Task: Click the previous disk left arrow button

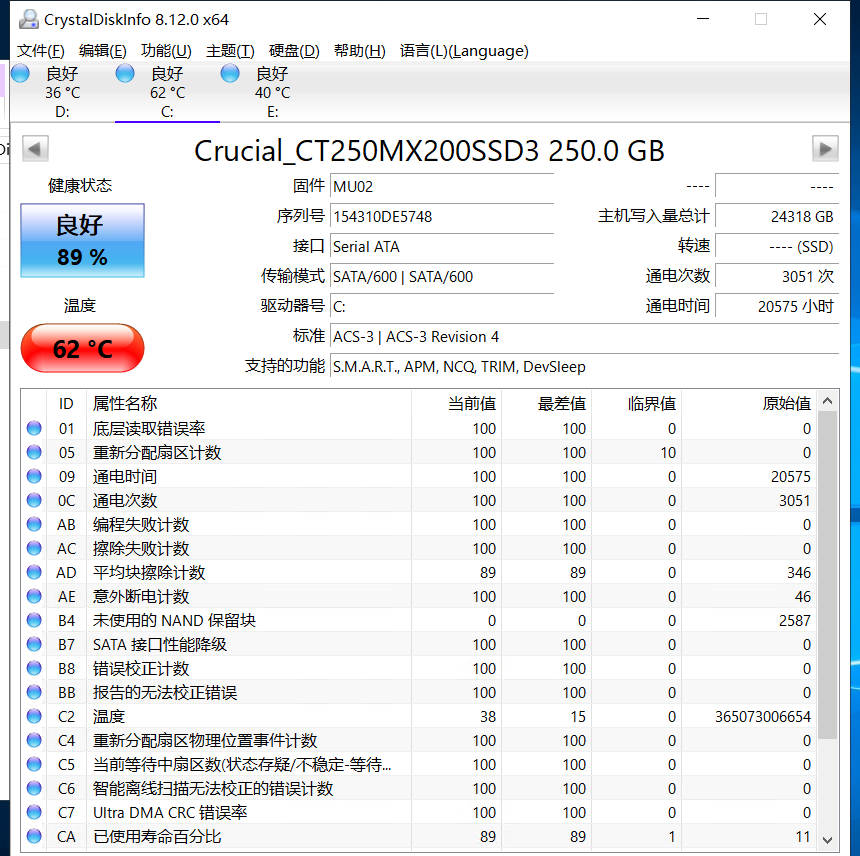Action: 35,149
